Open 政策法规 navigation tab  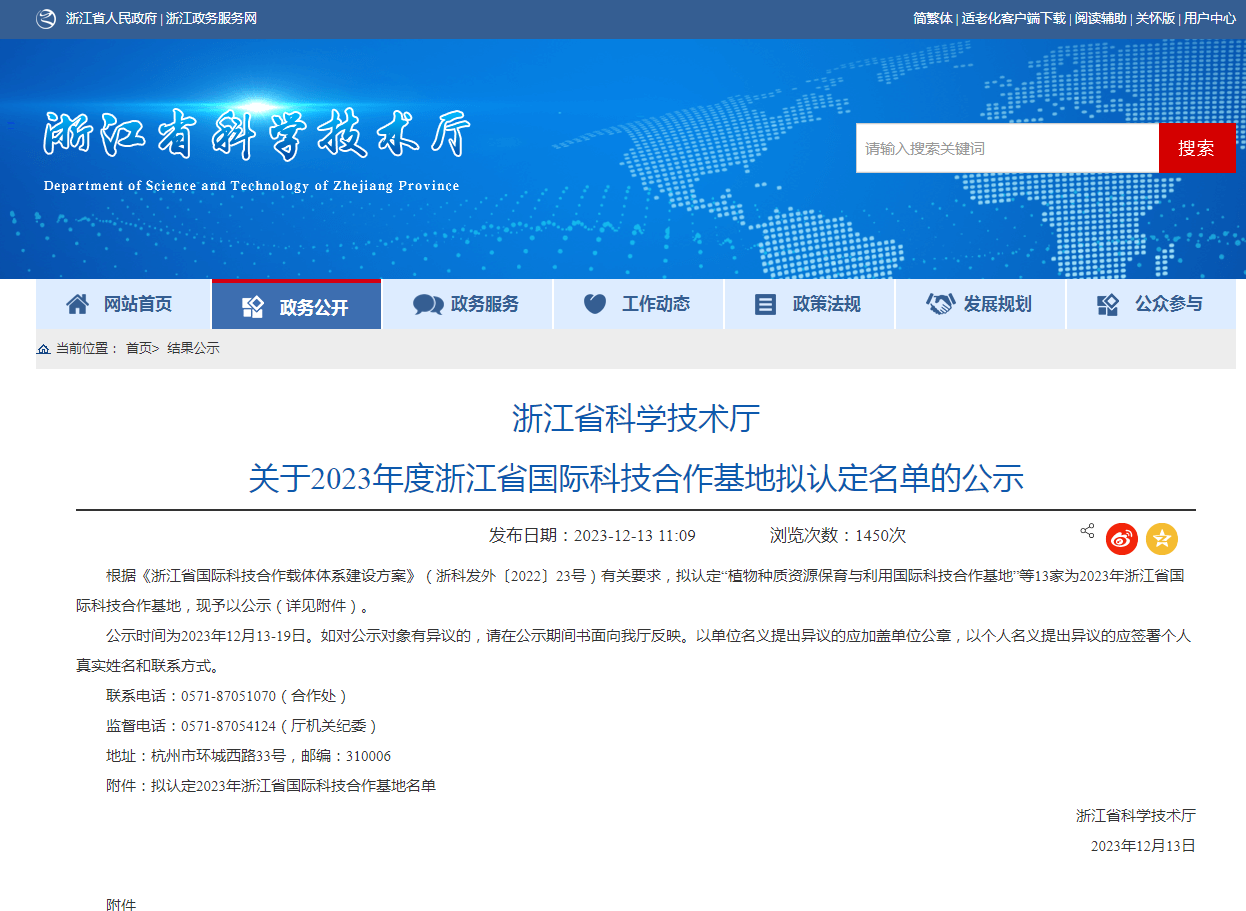coord(809,304)
